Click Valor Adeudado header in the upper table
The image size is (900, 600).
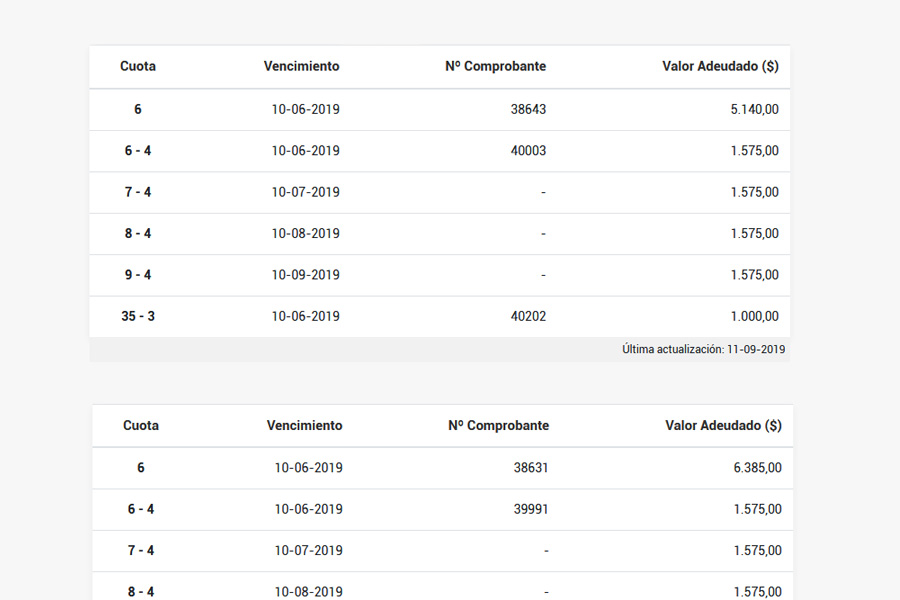tap(720, 67)
